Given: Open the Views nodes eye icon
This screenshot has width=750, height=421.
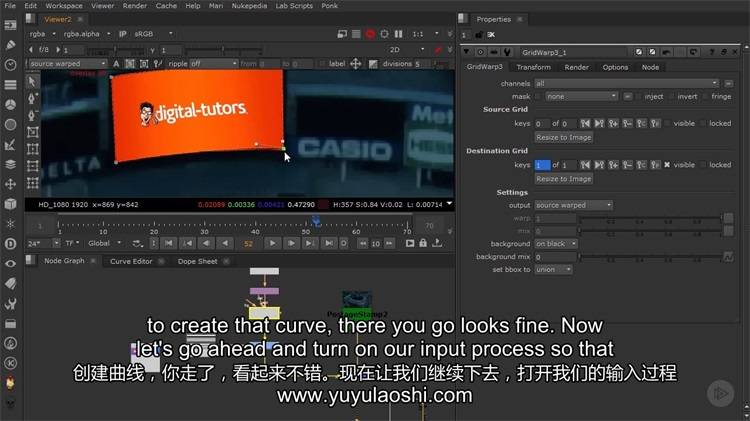Looking at the screenshot, I should coord(10,264).
